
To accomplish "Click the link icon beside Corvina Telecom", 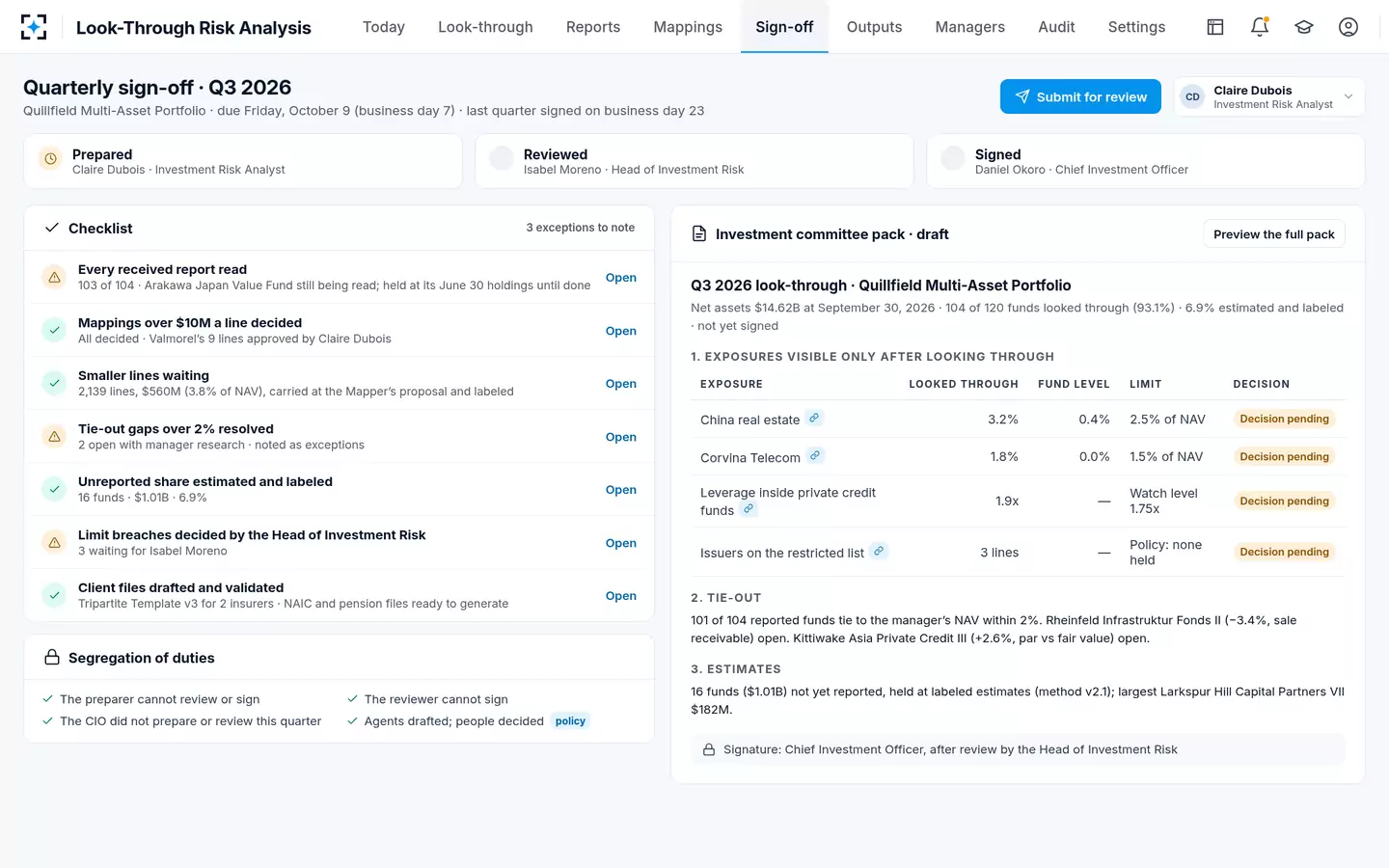I will tap(815, 455).
